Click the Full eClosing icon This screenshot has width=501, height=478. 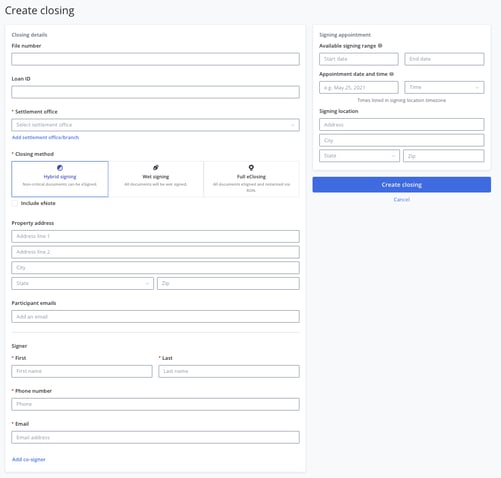pos(251,167)
